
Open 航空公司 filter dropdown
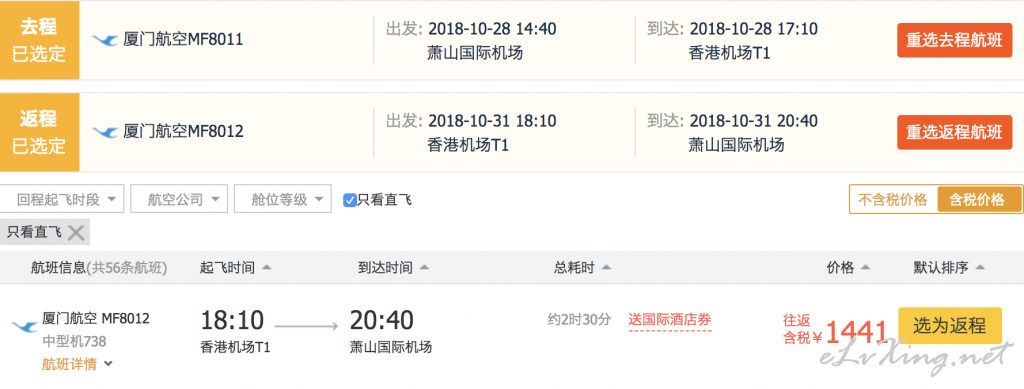[179, 199]
